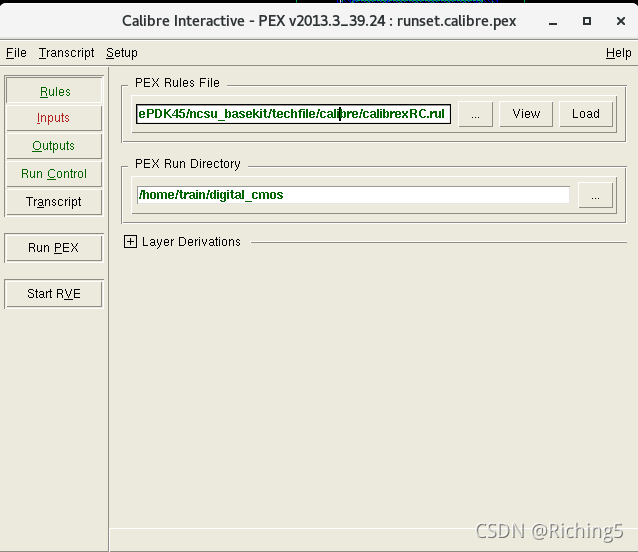
Task: Open the Transcript menu
Action: pos(66,53)
